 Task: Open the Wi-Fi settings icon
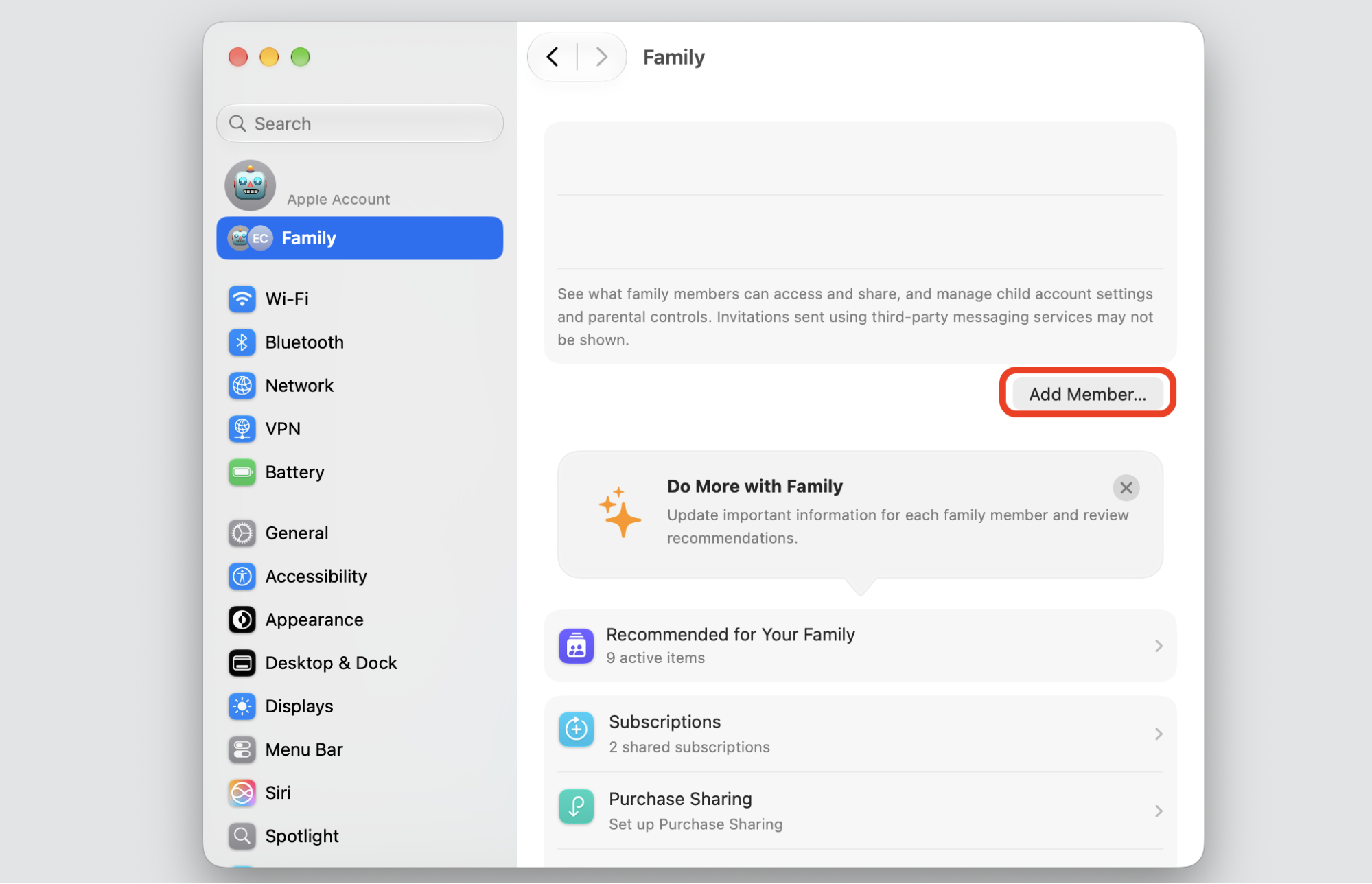[242, 299]
